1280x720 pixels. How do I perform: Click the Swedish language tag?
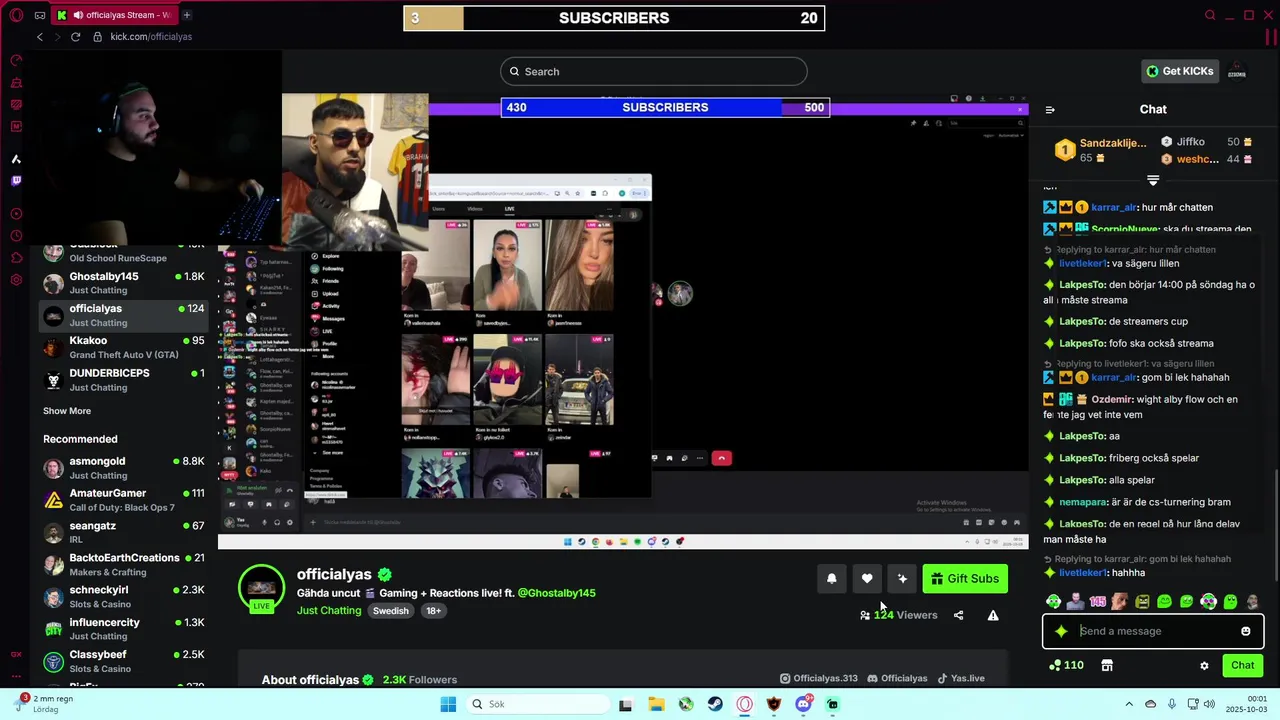click(x=391, y=611)
